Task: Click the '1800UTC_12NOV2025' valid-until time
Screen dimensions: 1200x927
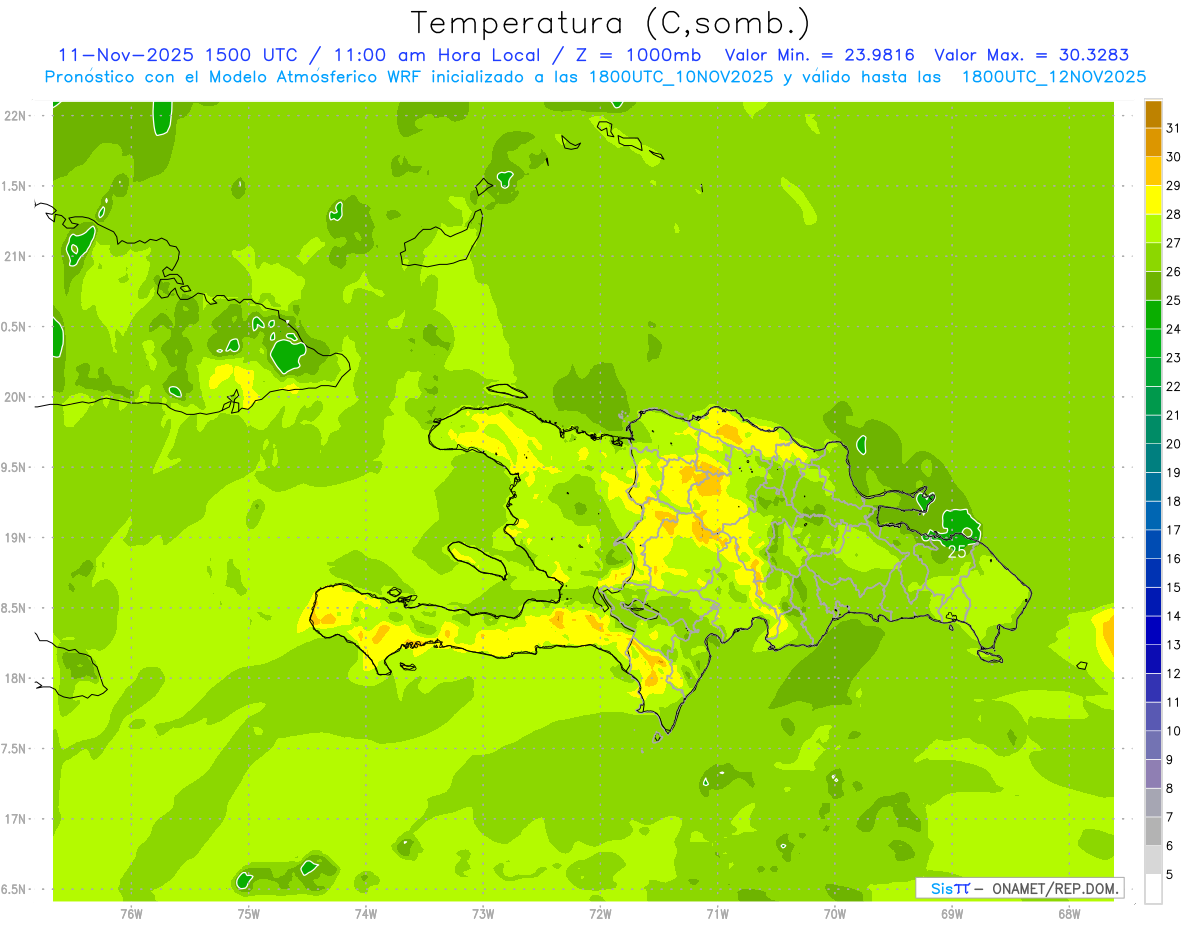Action: click(1054, 77)
